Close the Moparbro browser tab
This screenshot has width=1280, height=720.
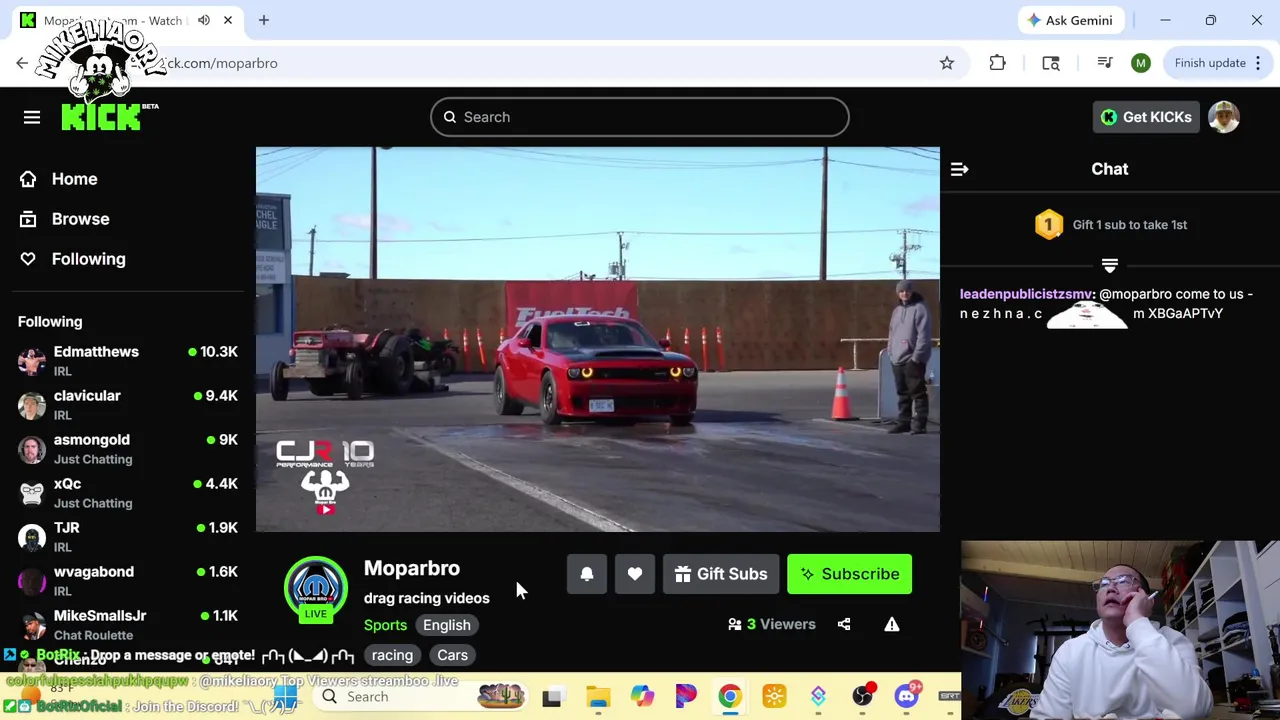click(x=228, y=20)
